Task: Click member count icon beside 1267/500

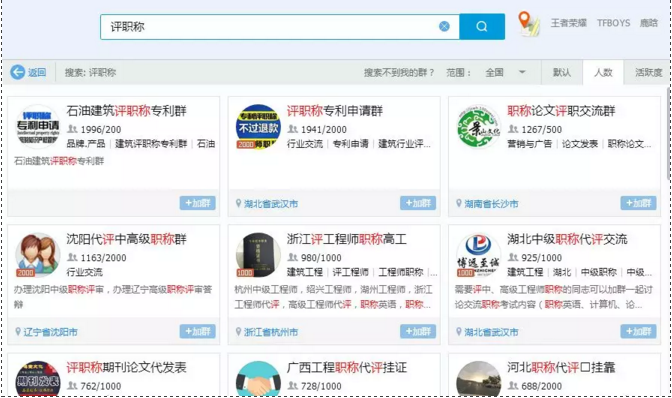Action: pos(513,129)
